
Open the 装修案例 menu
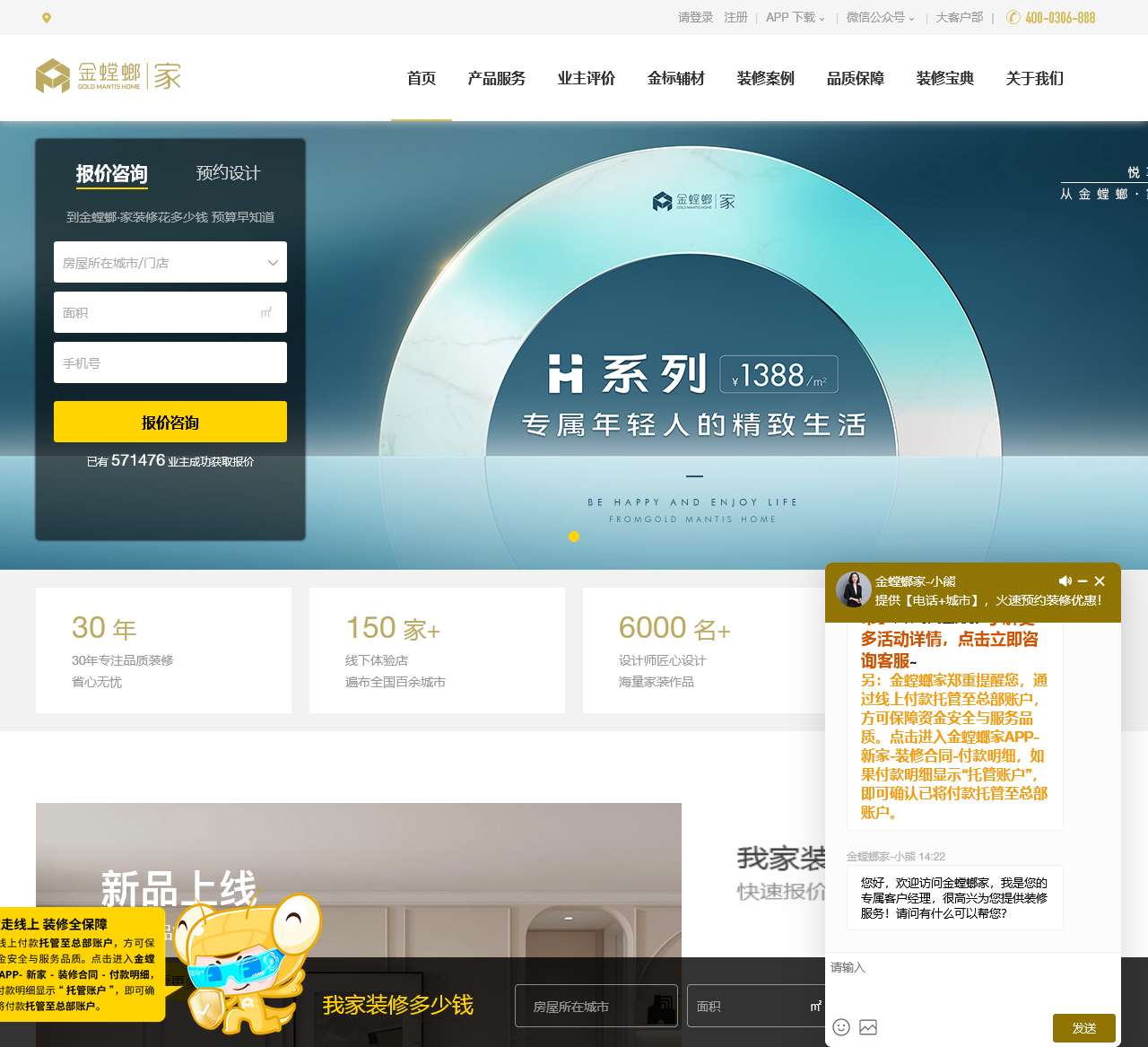(766, 78)
